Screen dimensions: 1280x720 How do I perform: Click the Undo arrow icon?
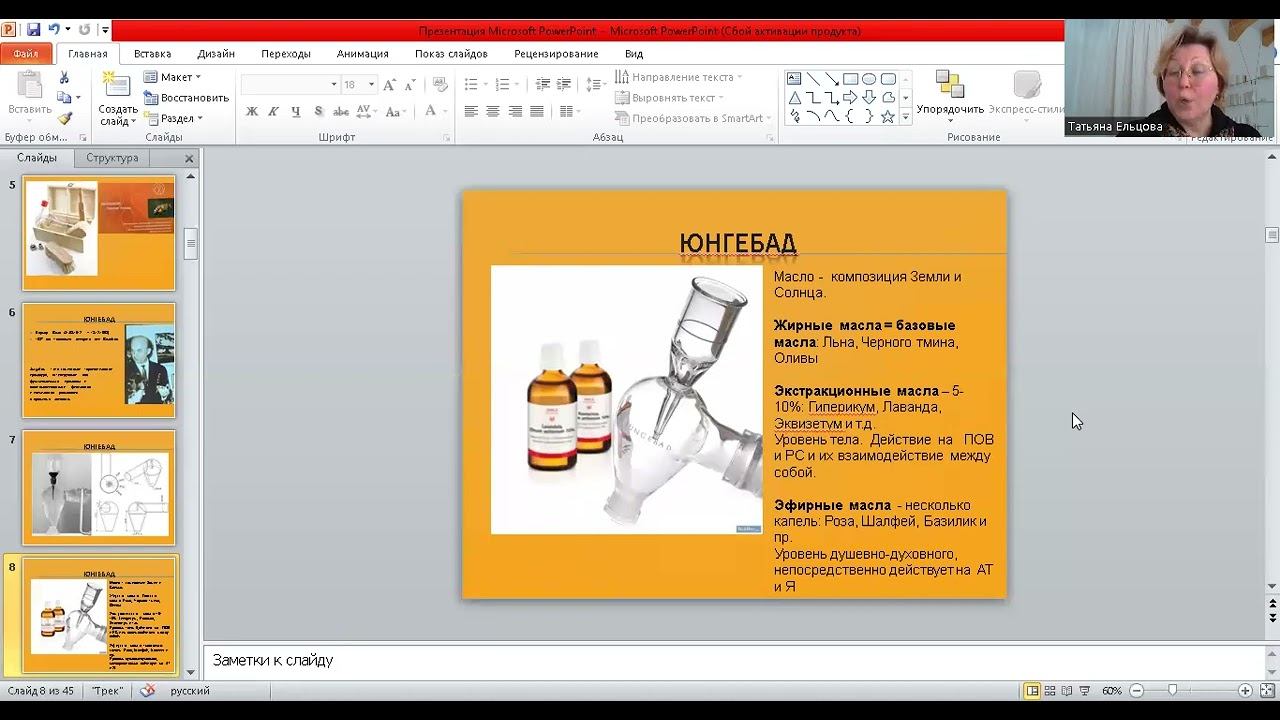coord(55,30)
